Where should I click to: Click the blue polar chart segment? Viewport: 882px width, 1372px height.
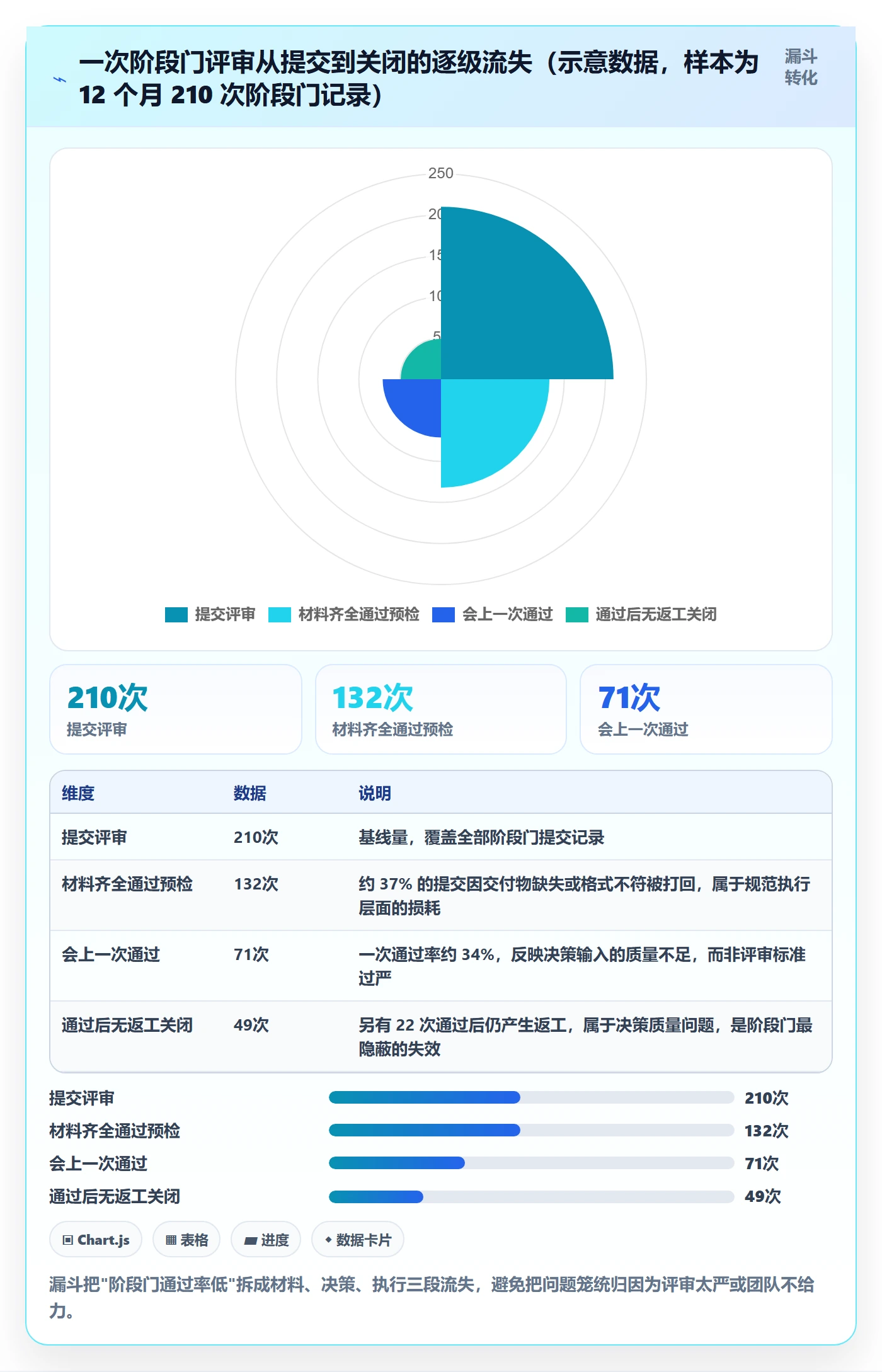418,402
